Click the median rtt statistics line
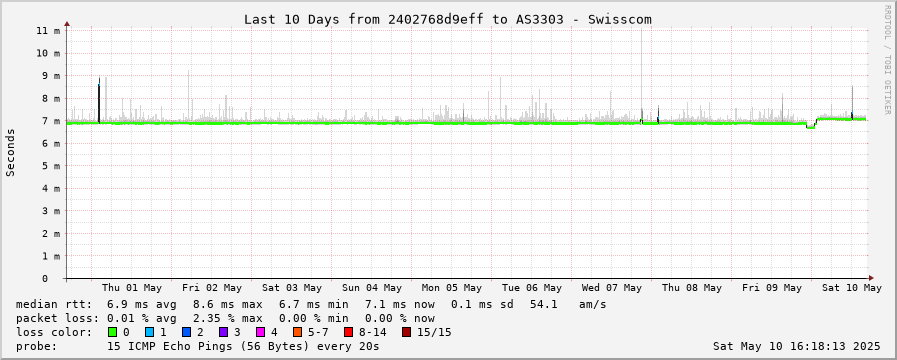The width and height of the screenshot is (897, 360). [x=311, y=304]
